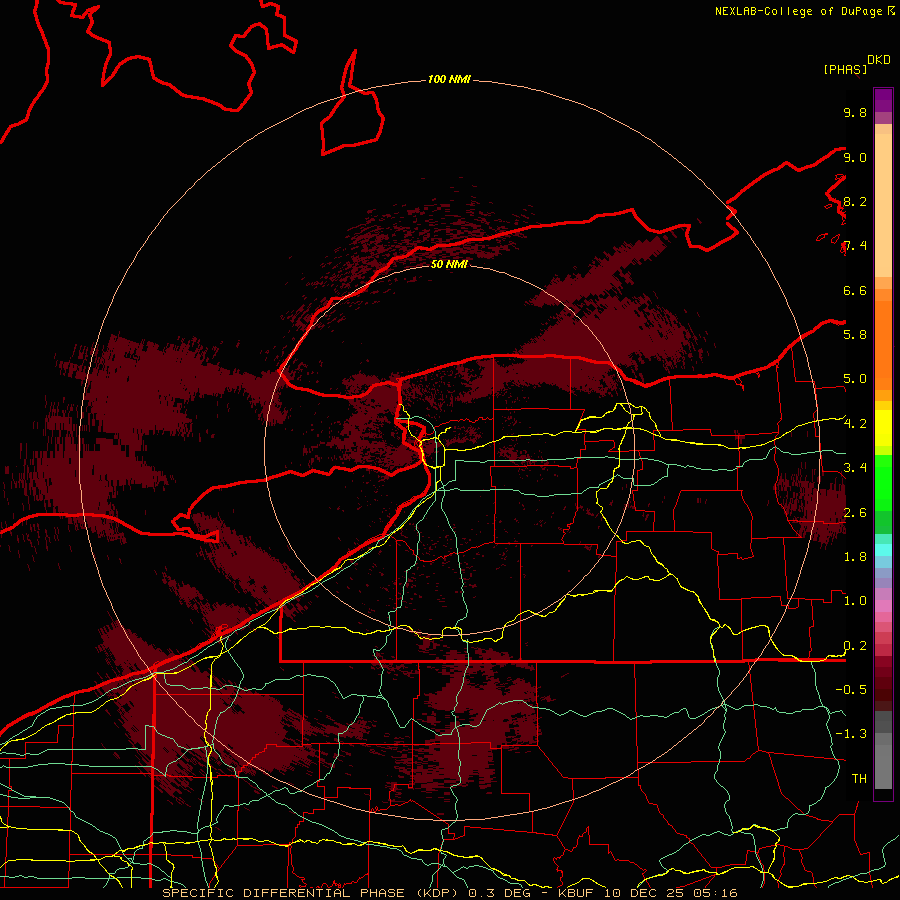Click the 5.8 scale value
This screenshot has height=900, width=900.
855,335
